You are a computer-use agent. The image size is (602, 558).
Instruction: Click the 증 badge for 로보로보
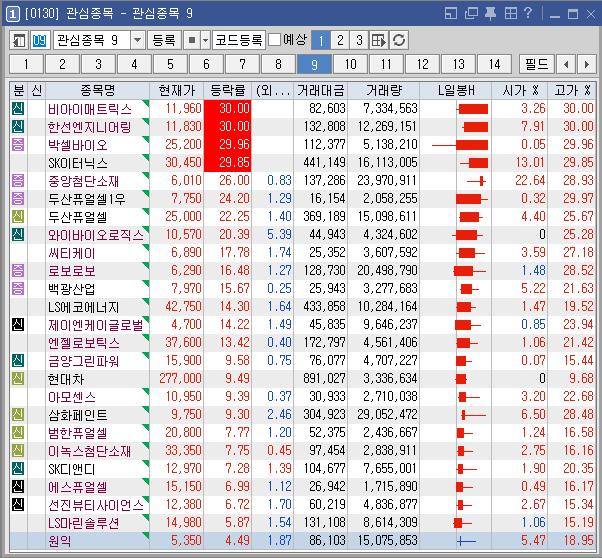(x=18, y=270)
